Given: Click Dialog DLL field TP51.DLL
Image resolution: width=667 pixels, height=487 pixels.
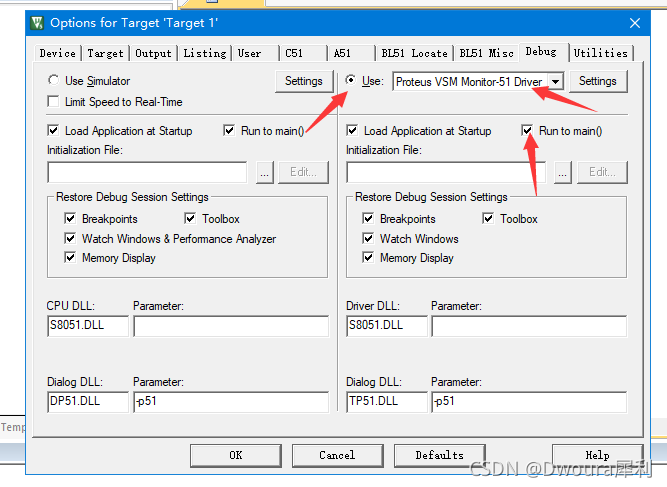Looking at the screenshot, I should coord(387,402).
